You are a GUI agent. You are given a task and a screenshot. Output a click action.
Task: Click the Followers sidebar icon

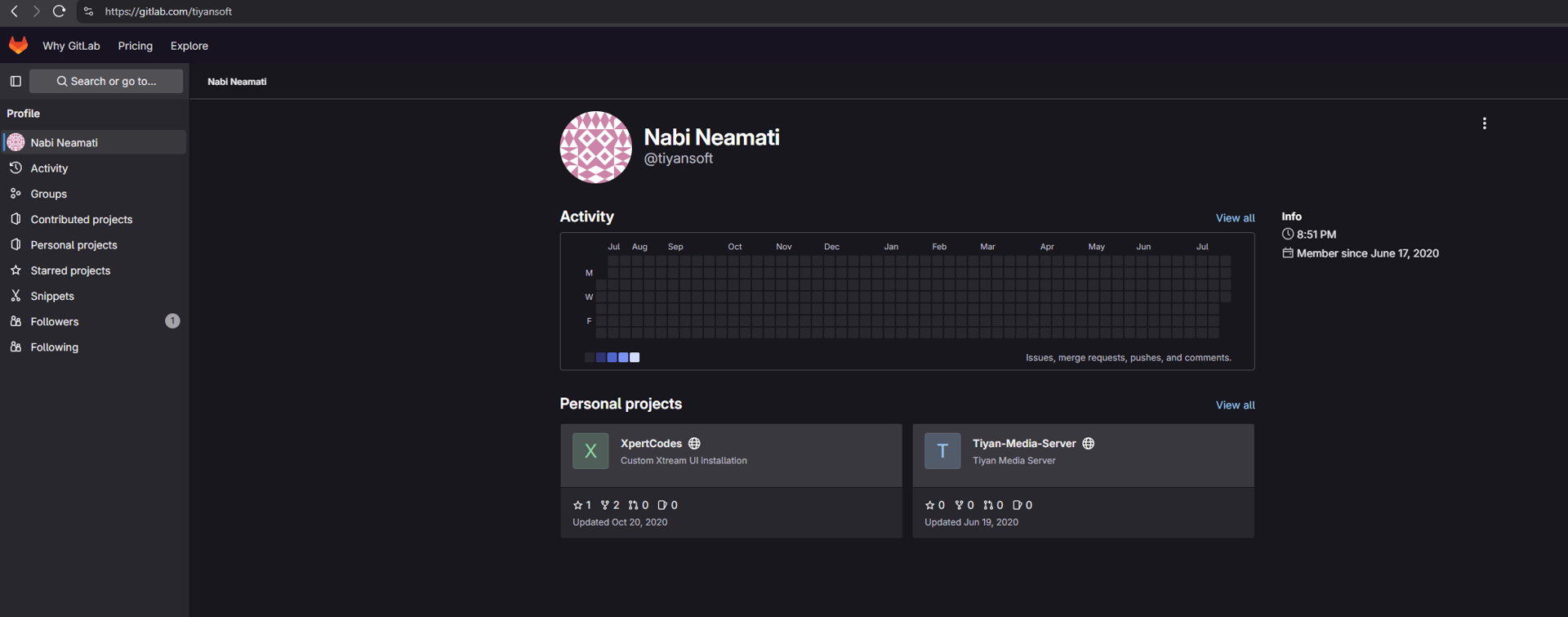coord(16,321)
